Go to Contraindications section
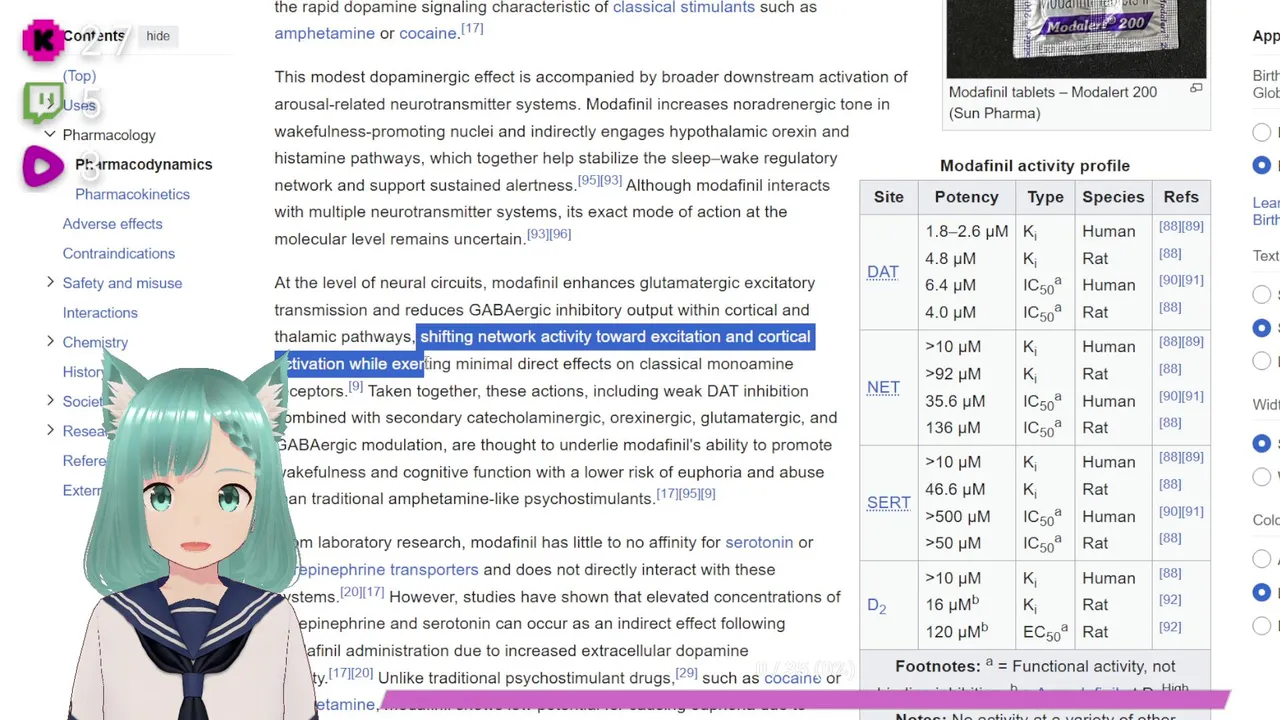 tap(119, 253)
